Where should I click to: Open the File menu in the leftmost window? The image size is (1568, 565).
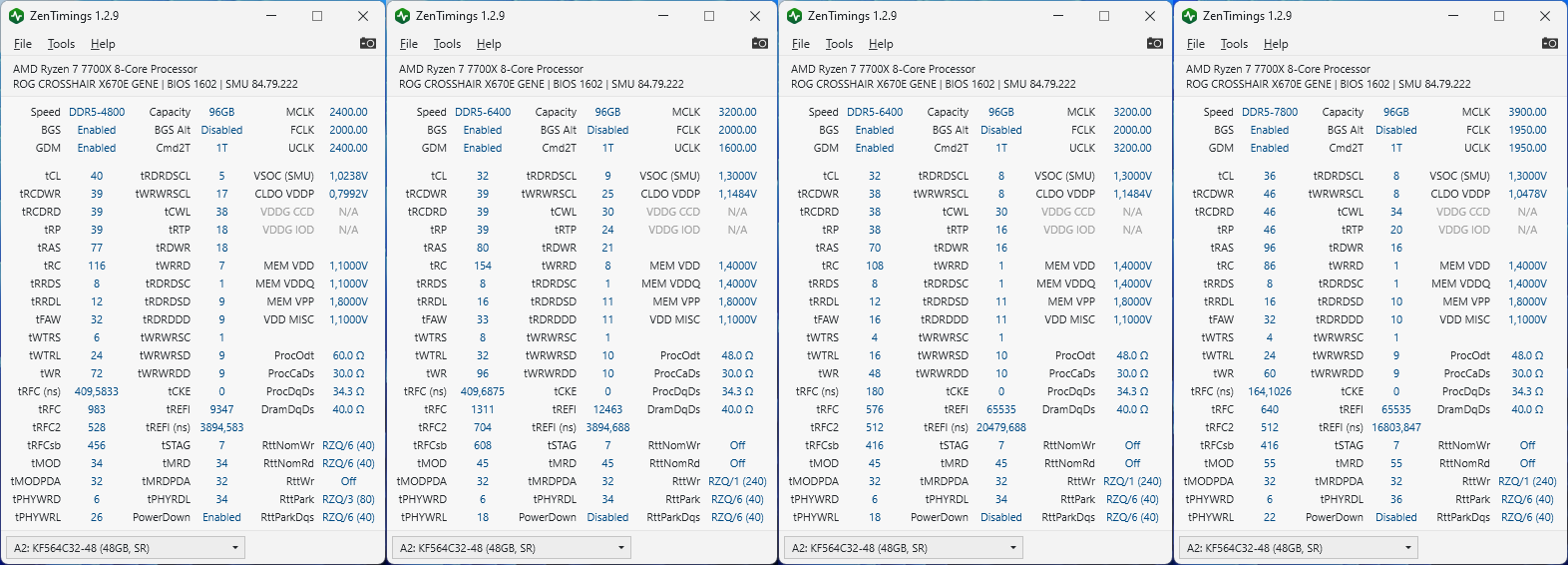click(x=23, y=44)
